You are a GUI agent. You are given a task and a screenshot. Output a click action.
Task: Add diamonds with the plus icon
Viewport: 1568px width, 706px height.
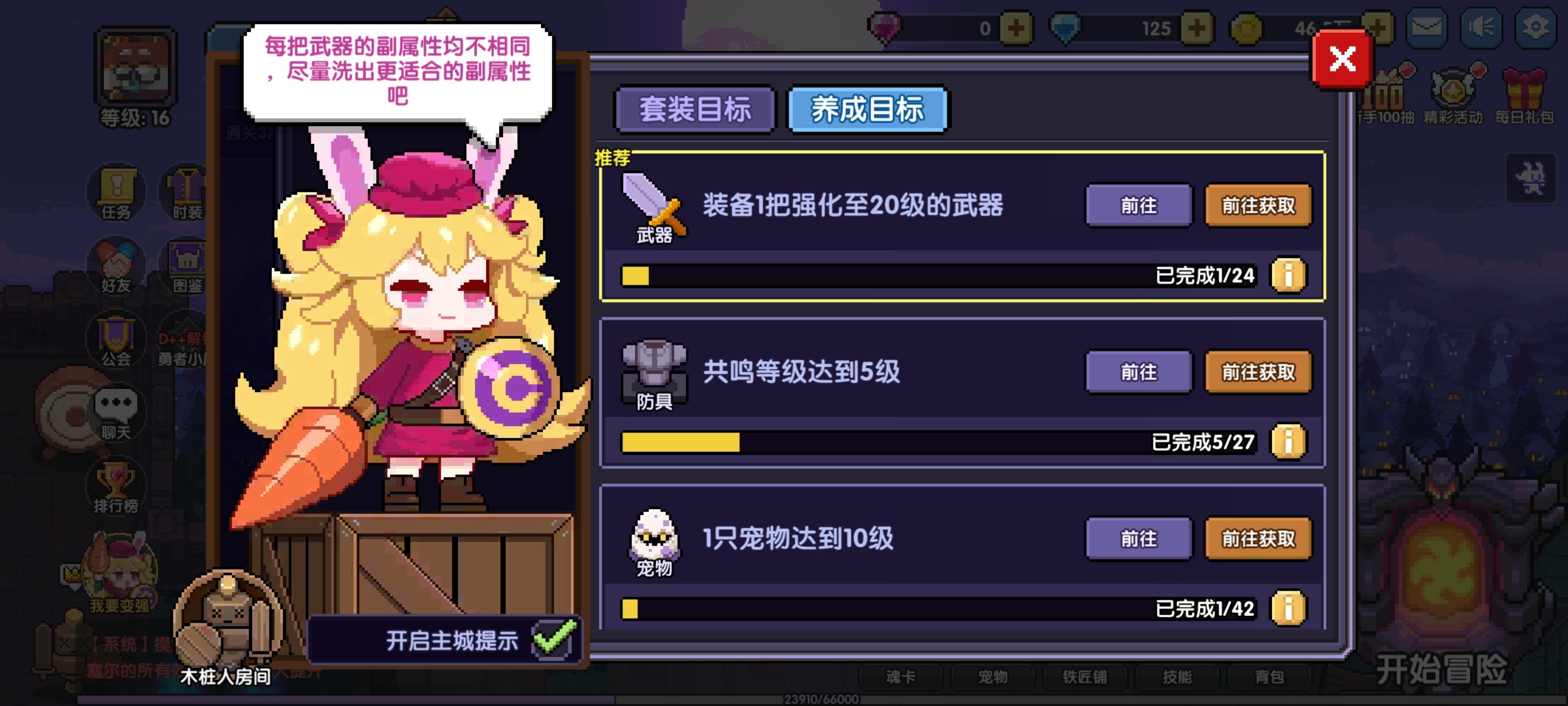(1197, 28)
